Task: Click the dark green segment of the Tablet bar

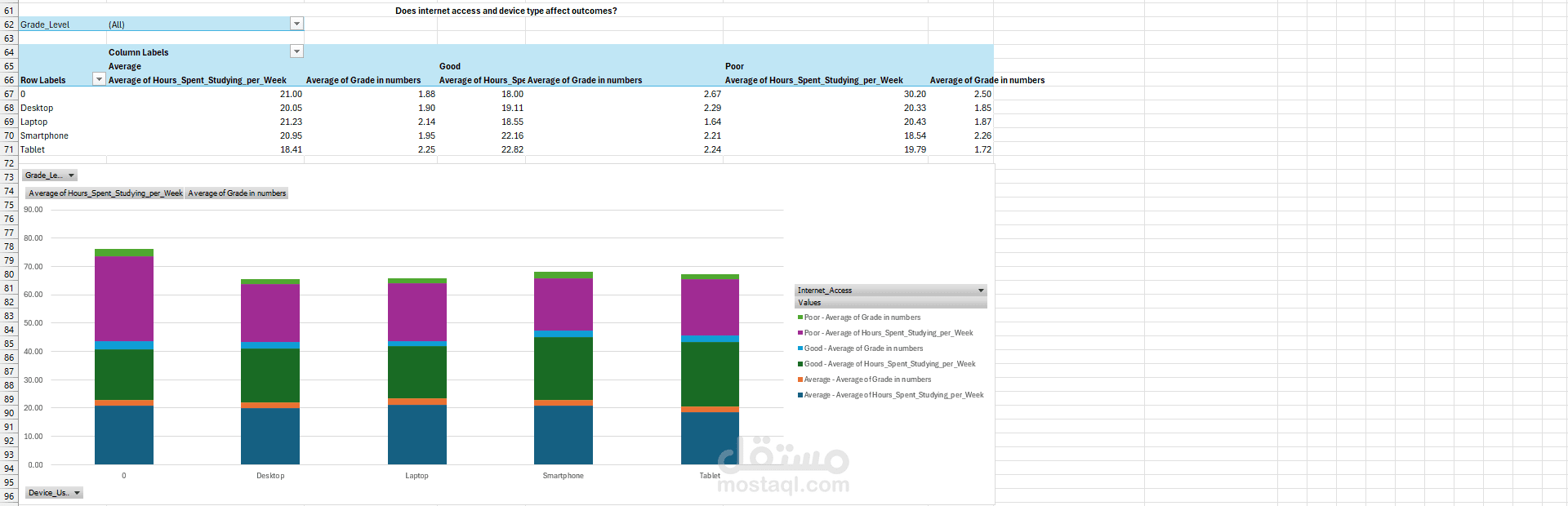Action: (x=710, y=374)
